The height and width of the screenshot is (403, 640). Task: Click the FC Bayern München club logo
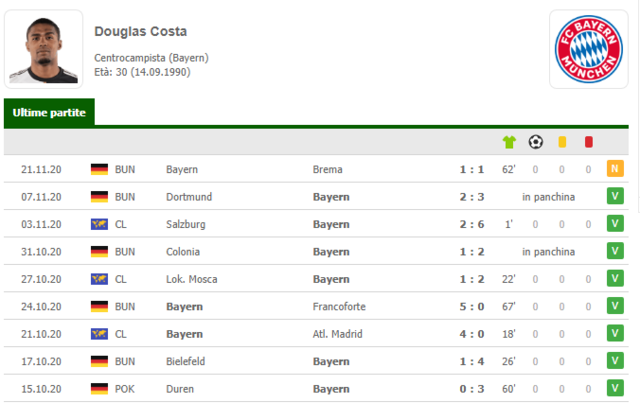click(589, 49)
